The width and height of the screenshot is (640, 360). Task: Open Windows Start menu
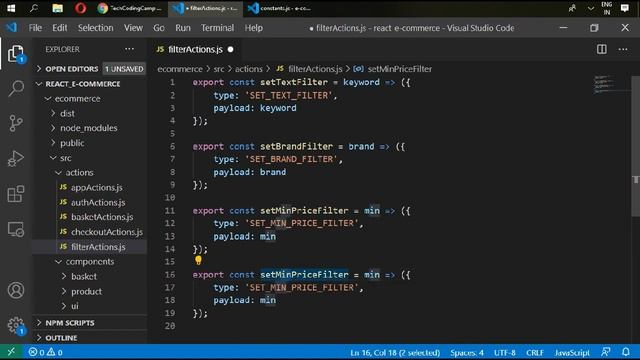point(11,8)
